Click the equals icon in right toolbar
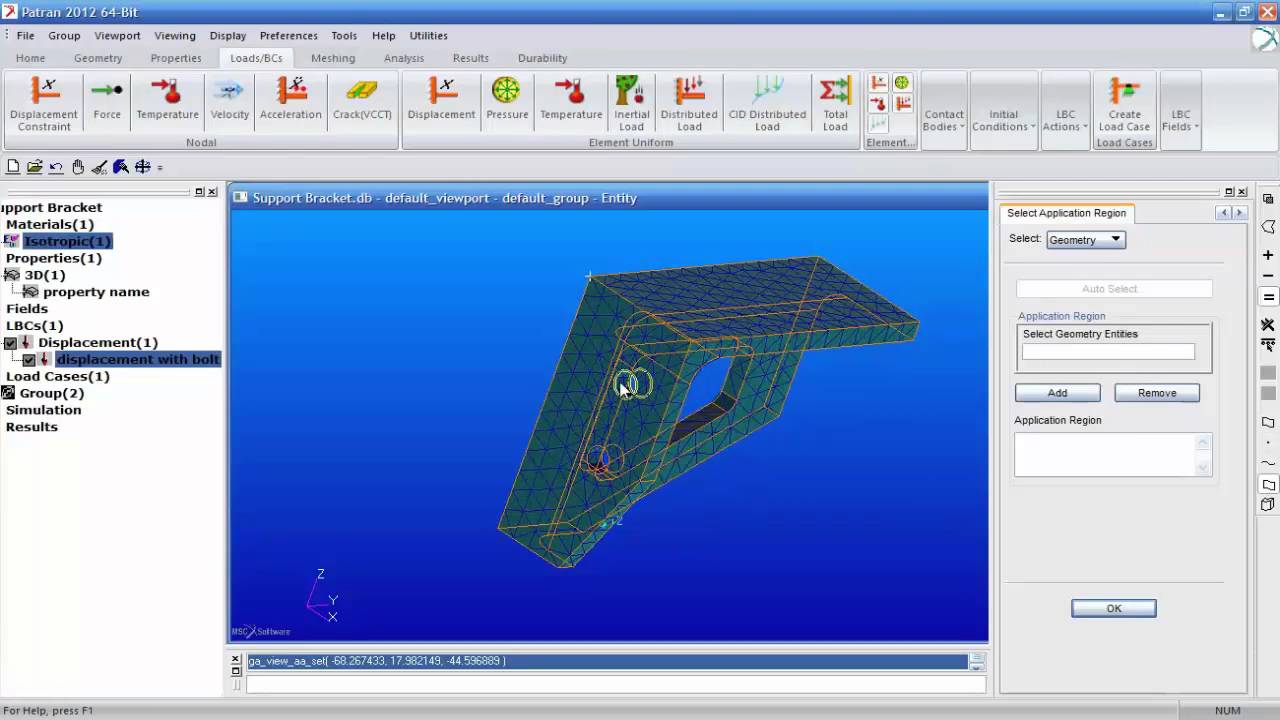Viewport: 1280px width, 720px height. (1268, 297)
